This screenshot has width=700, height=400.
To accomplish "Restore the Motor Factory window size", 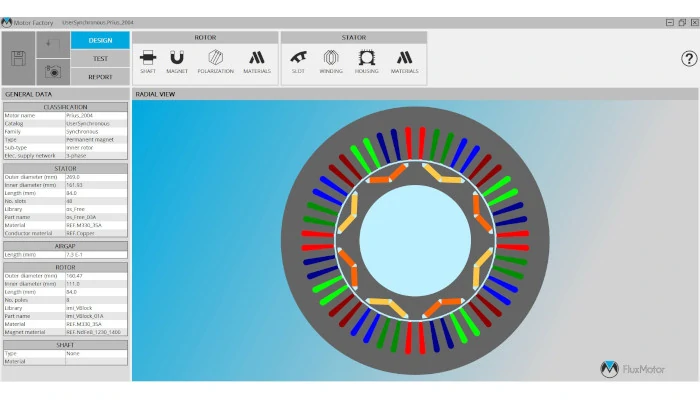I will tap(682, 22).
